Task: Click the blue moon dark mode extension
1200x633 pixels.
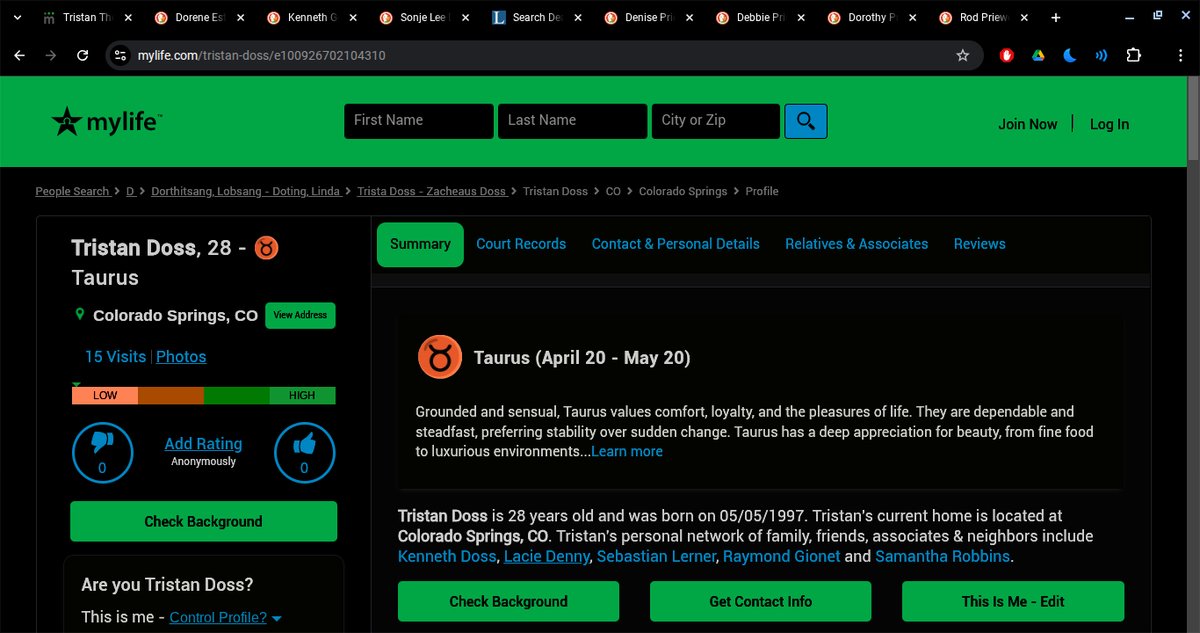Action: click(x=1069, y=56)
